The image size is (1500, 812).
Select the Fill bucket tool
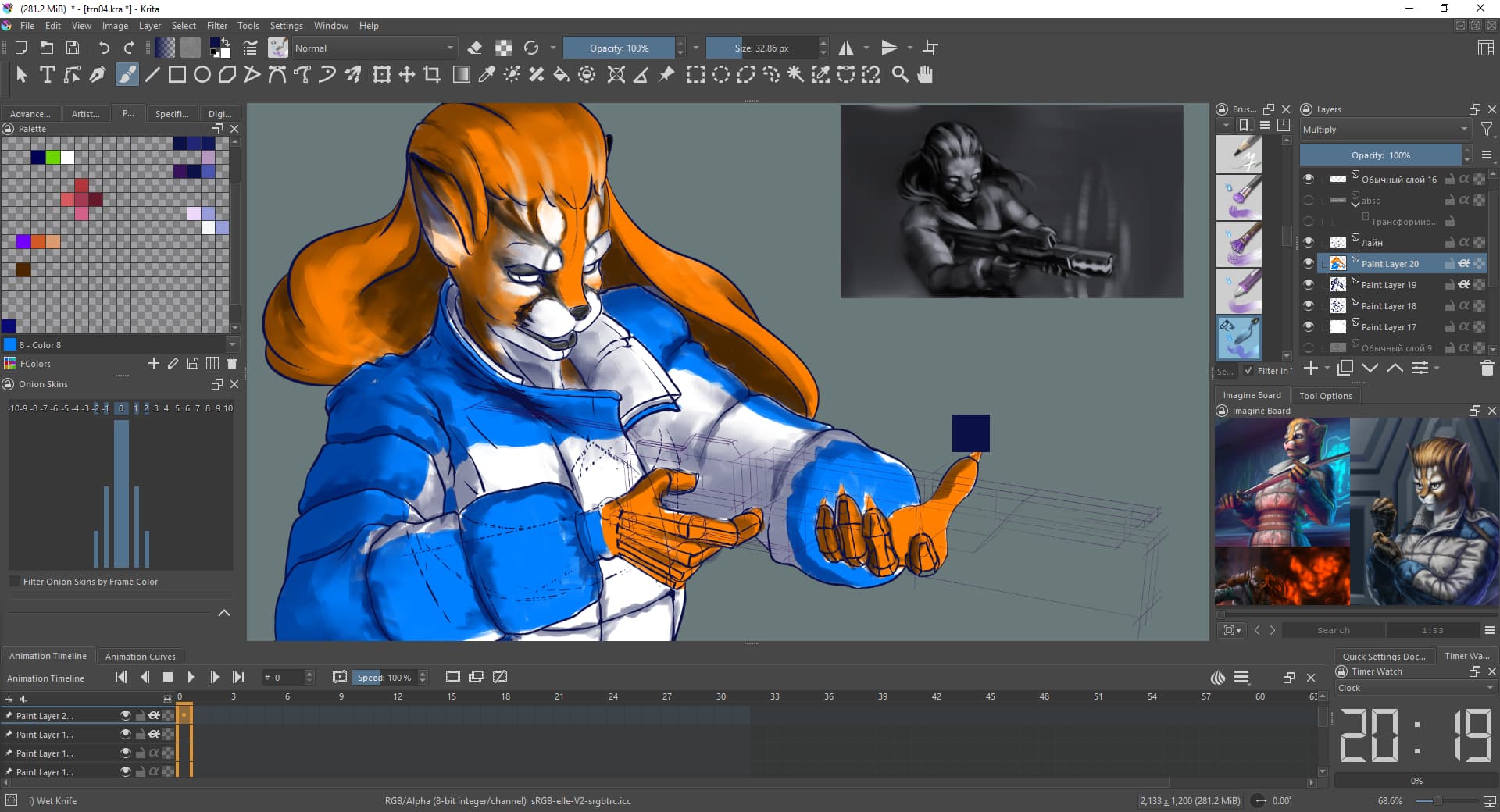(x=561, y=75)
